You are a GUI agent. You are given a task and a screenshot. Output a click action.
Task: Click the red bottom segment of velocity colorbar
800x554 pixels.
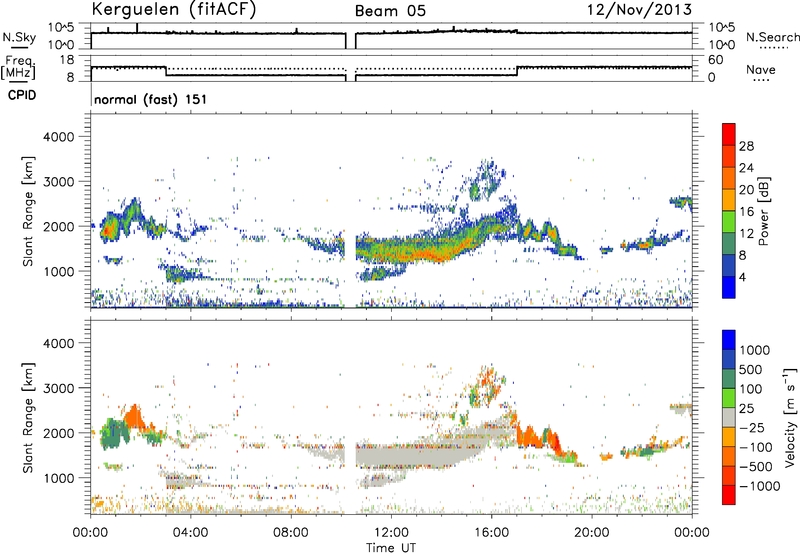729,495
